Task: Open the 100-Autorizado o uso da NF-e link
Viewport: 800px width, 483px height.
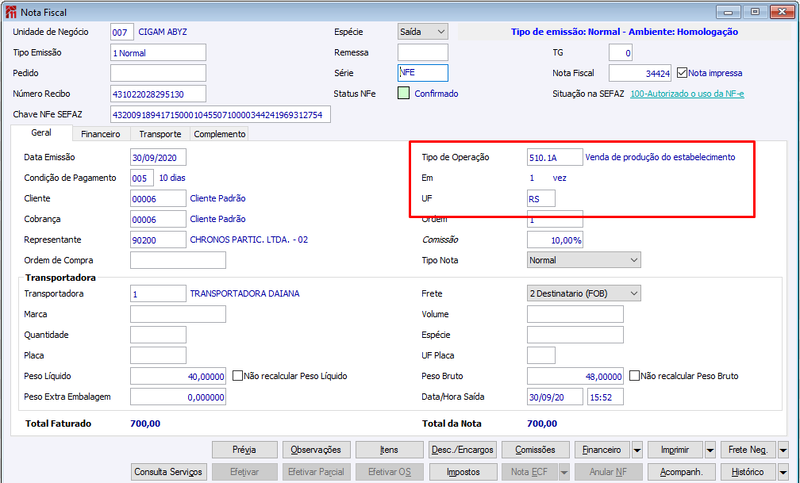Action: pyautogui.click(x=687, y=94)
